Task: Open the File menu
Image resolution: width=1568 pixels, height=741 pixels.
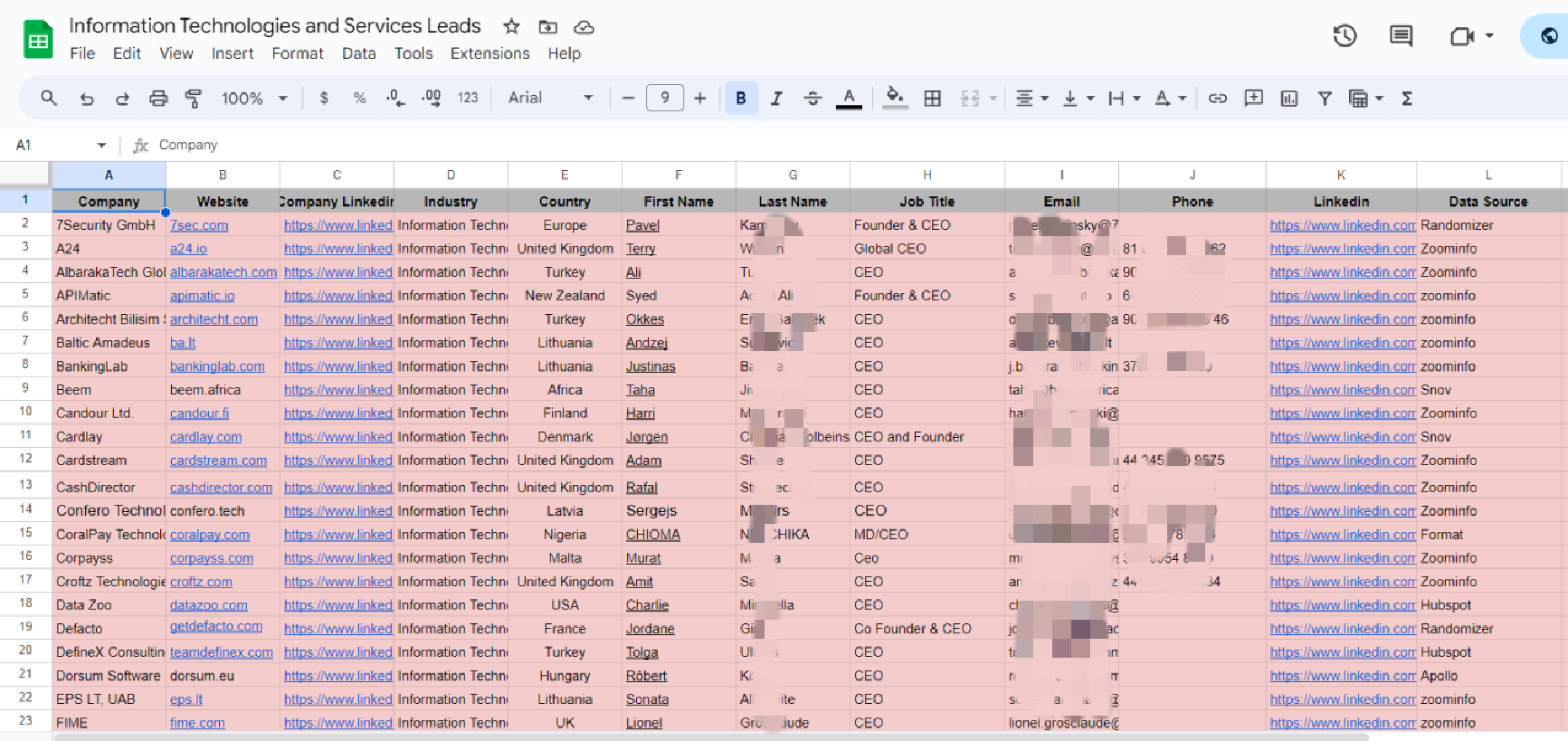Action: point(82,53)
